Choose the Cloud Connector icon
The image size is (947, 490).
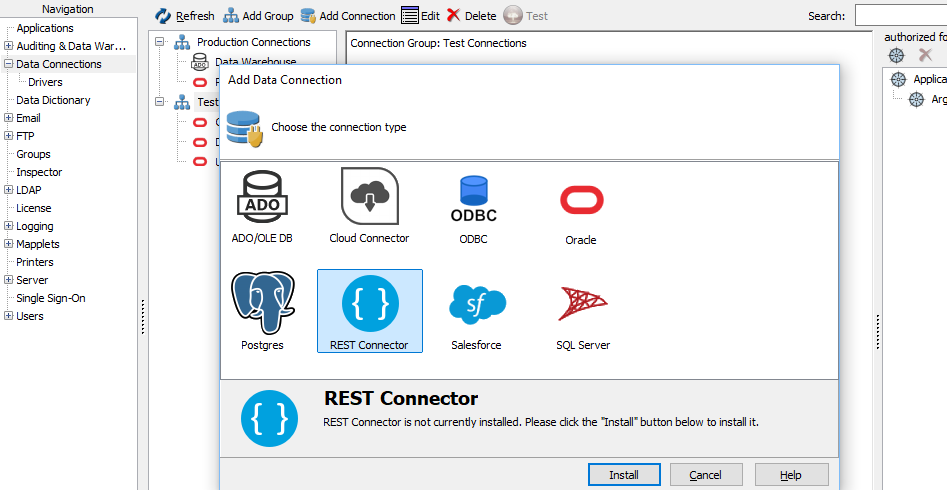369,197
